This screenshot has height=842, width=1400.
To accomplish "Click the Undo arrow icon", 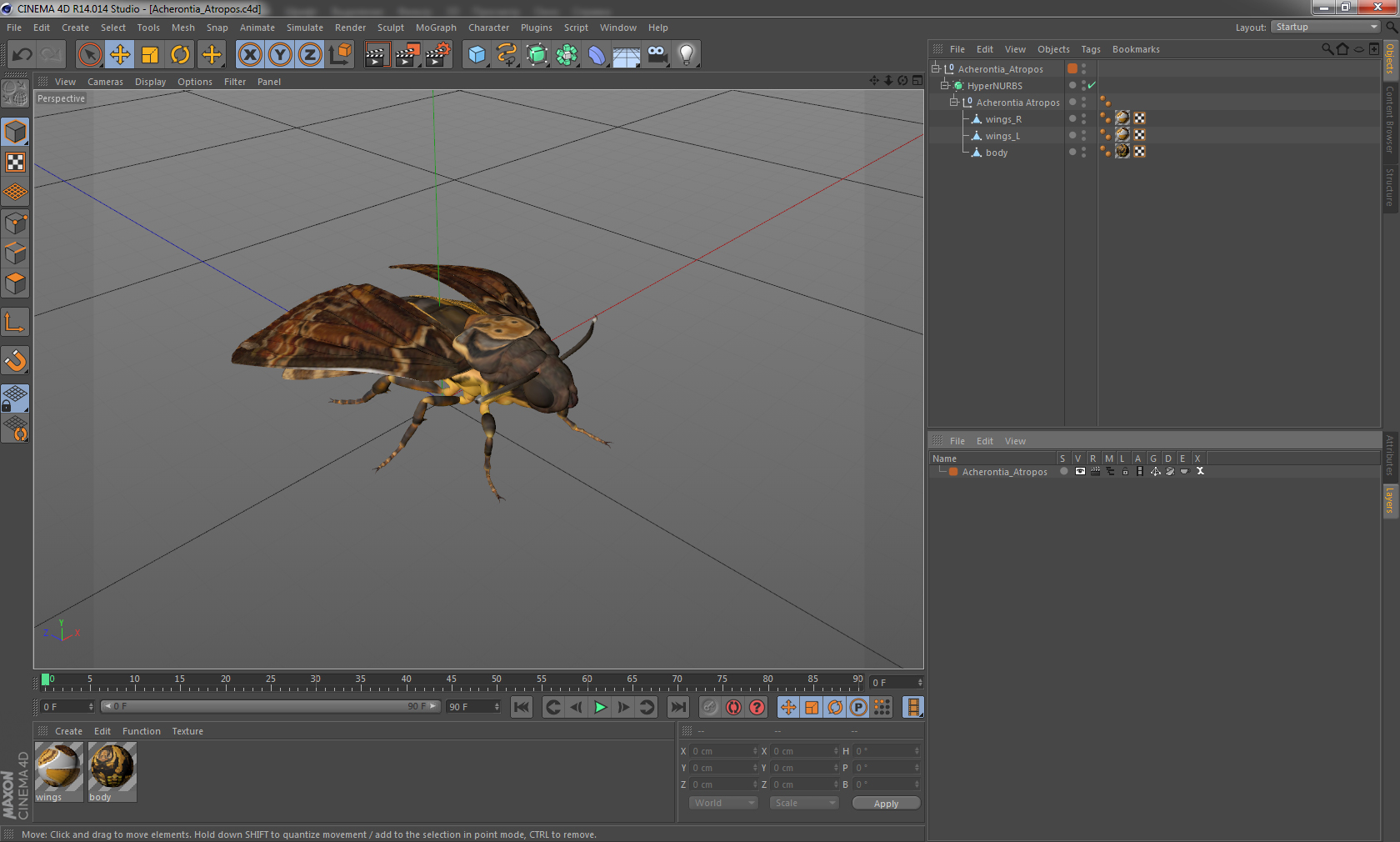I will point(22,55).
